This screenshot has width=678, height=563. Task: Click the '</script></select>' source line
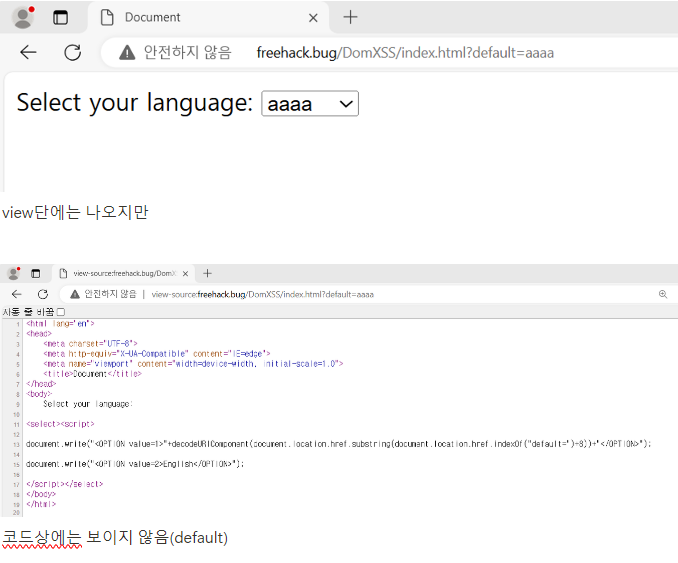(64, 483)
